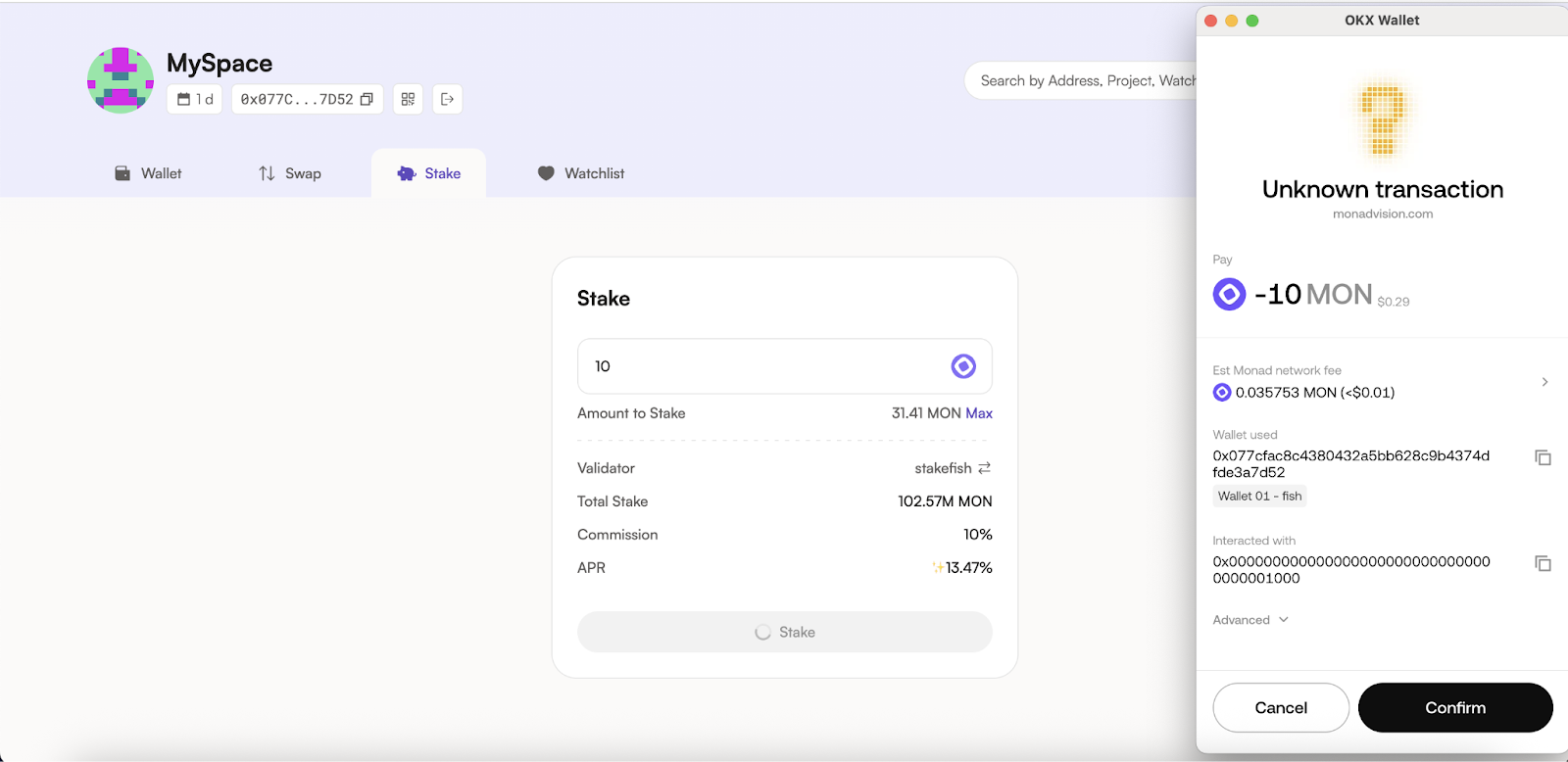This screenshot has width=1568, height=762.
Task: Open the QR code icon
Action: pos(408,99)
